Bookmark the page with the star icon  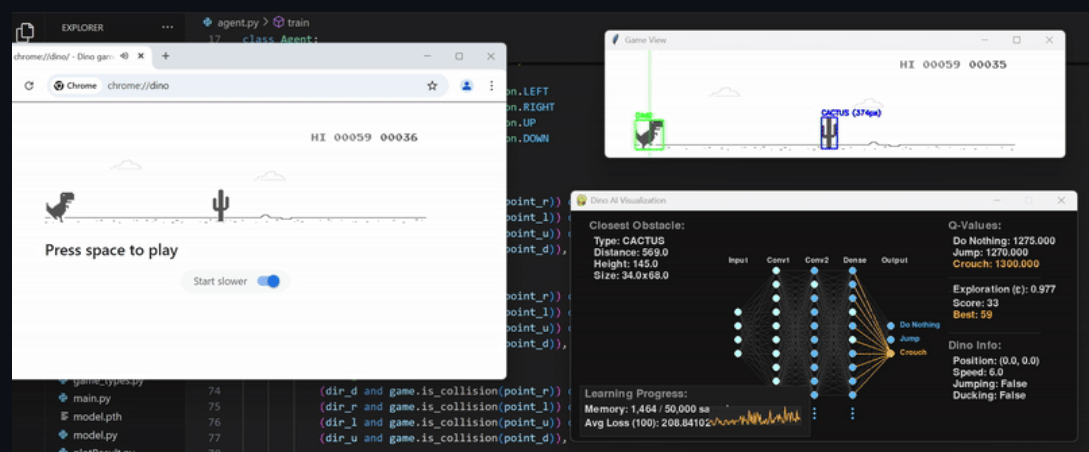tap(432, 85)
